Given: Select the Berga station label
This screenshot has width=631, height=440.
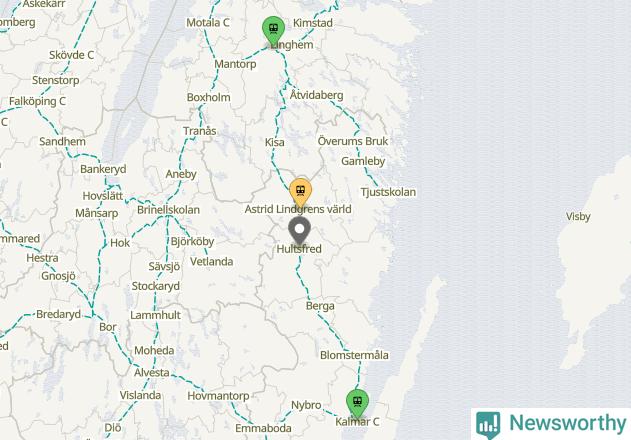Looking at the screenshot, I should pos(320,306).
